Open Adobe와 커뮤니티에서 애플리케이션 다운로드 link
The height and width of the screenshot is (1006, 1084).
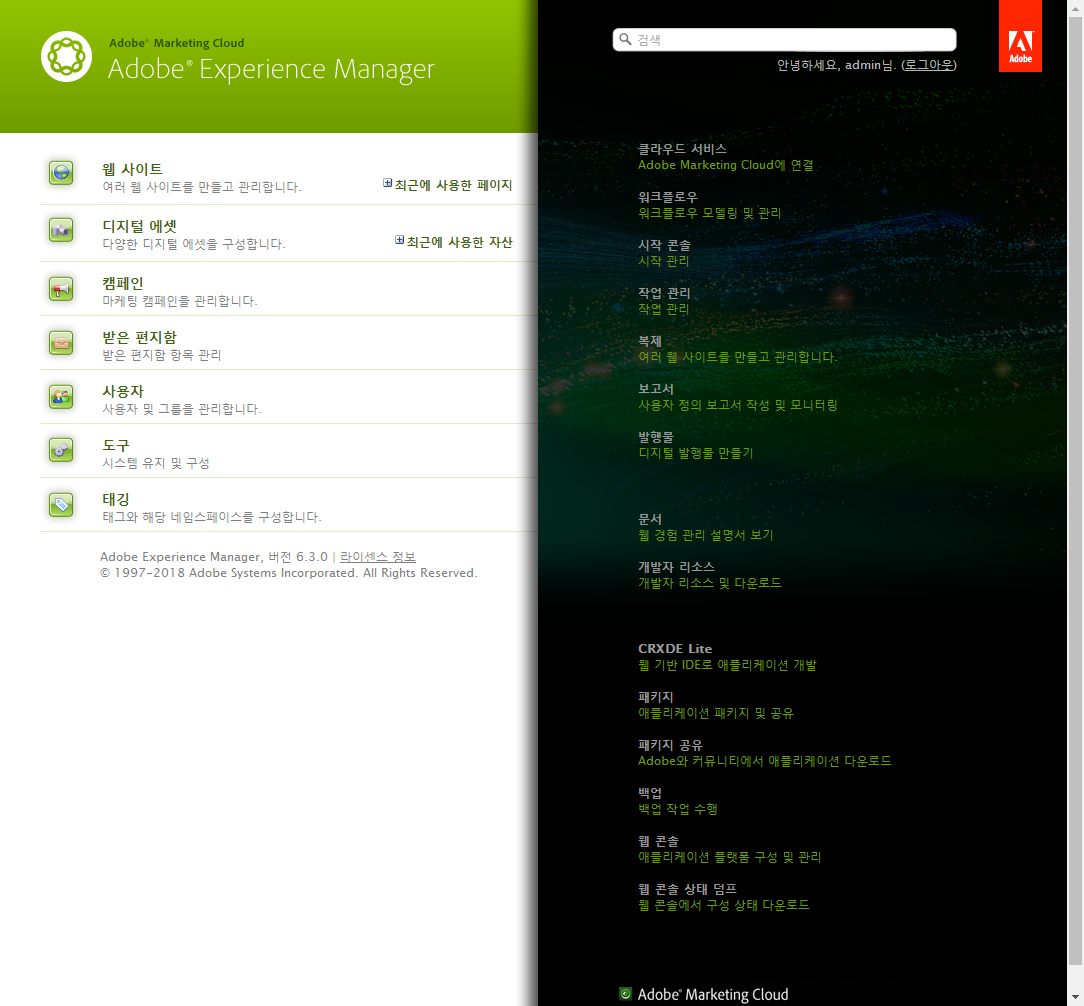coord(764,761)
